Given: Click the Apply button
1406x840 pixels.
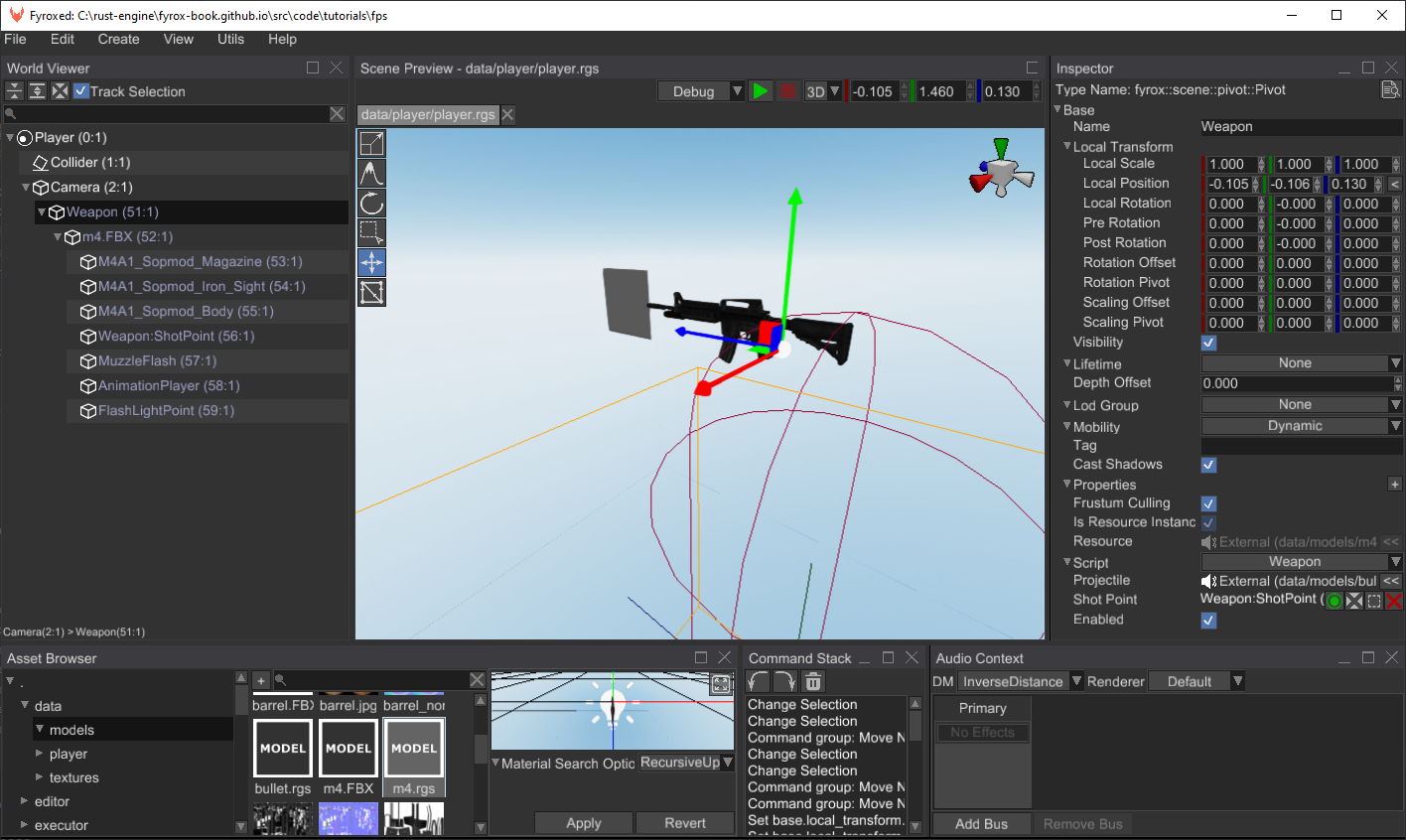Looking at the screenshot, I should tap(584, 823).
